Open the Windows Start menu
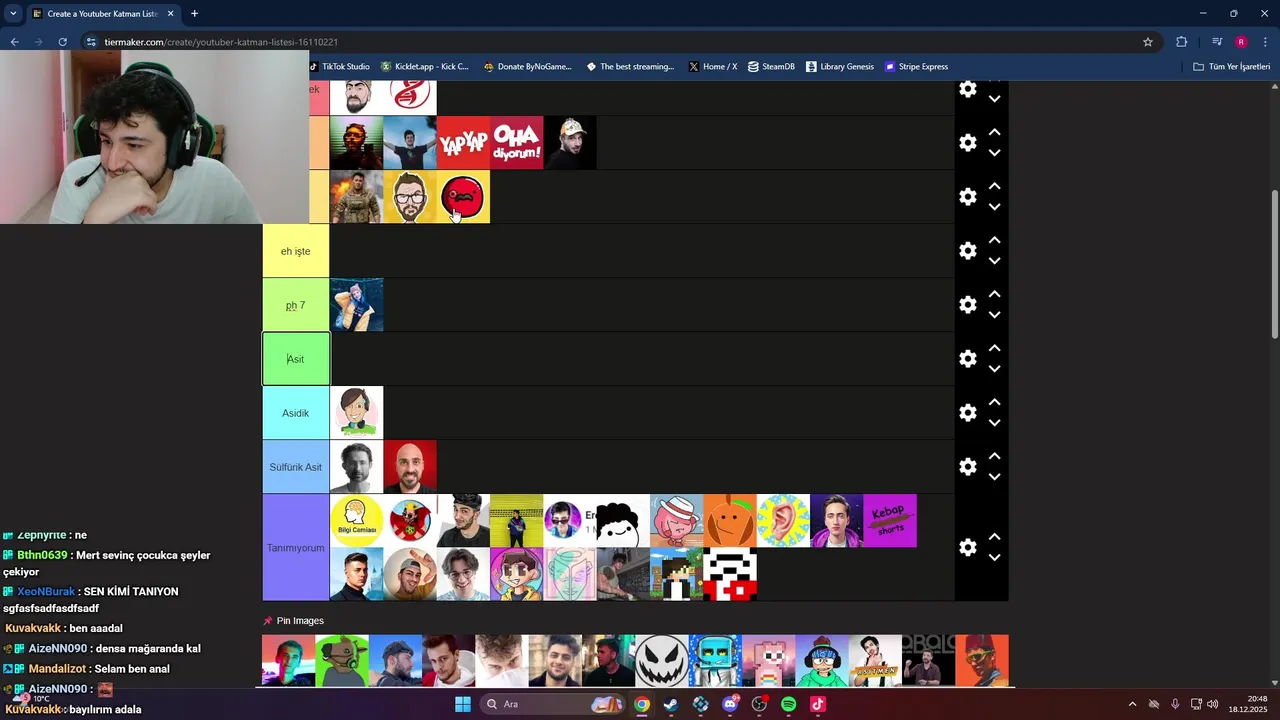The height and width of the screenshot is (720, 1280). (463, 704)
